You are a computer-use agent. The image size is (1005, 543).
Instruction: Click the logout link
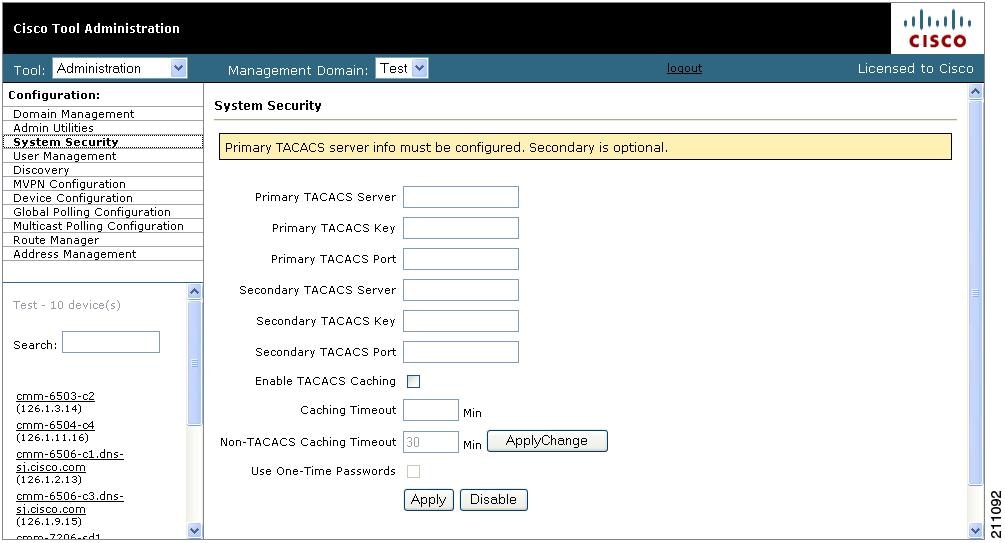[x=684, y=69]
